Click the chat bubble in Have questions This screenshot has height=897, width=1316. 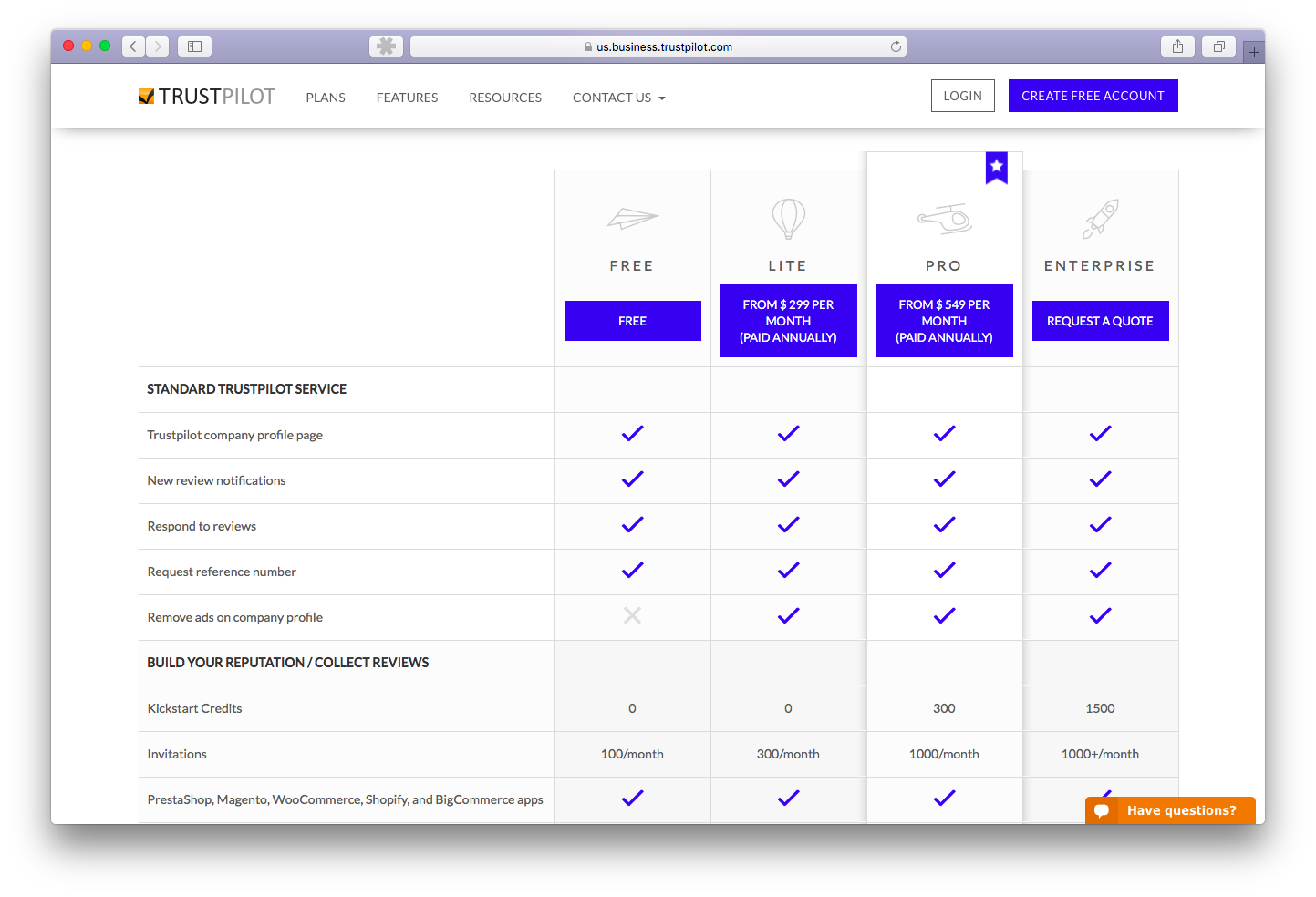tap(1102, 810)
